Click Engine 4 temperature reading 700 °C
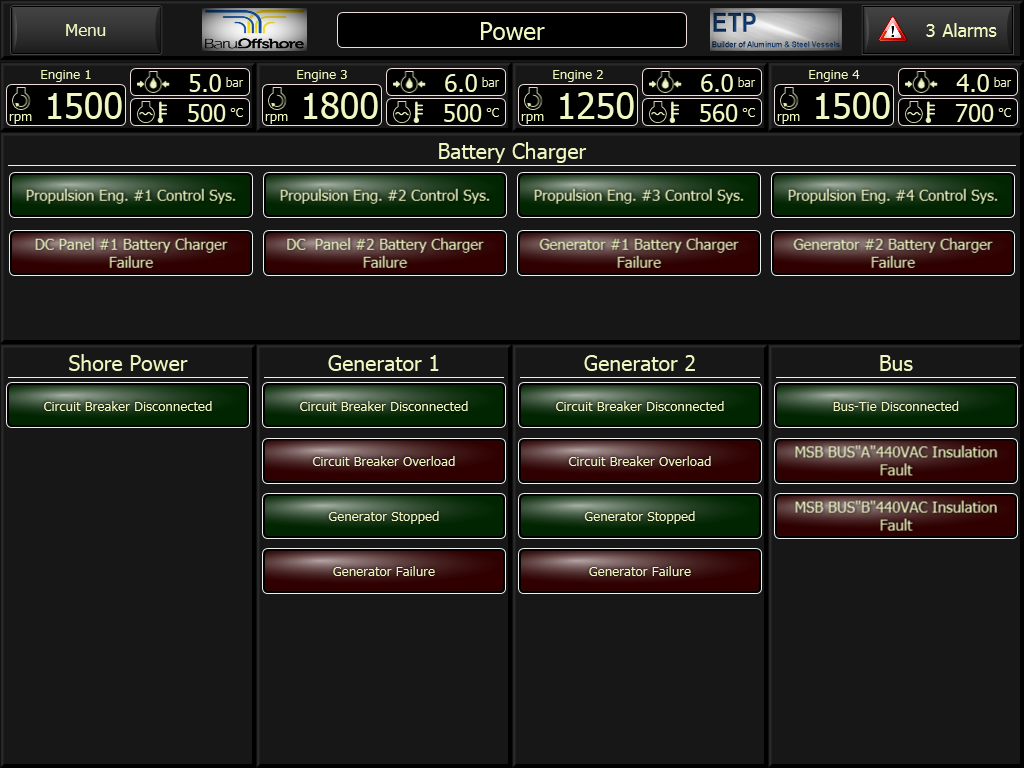 (958, 113)
